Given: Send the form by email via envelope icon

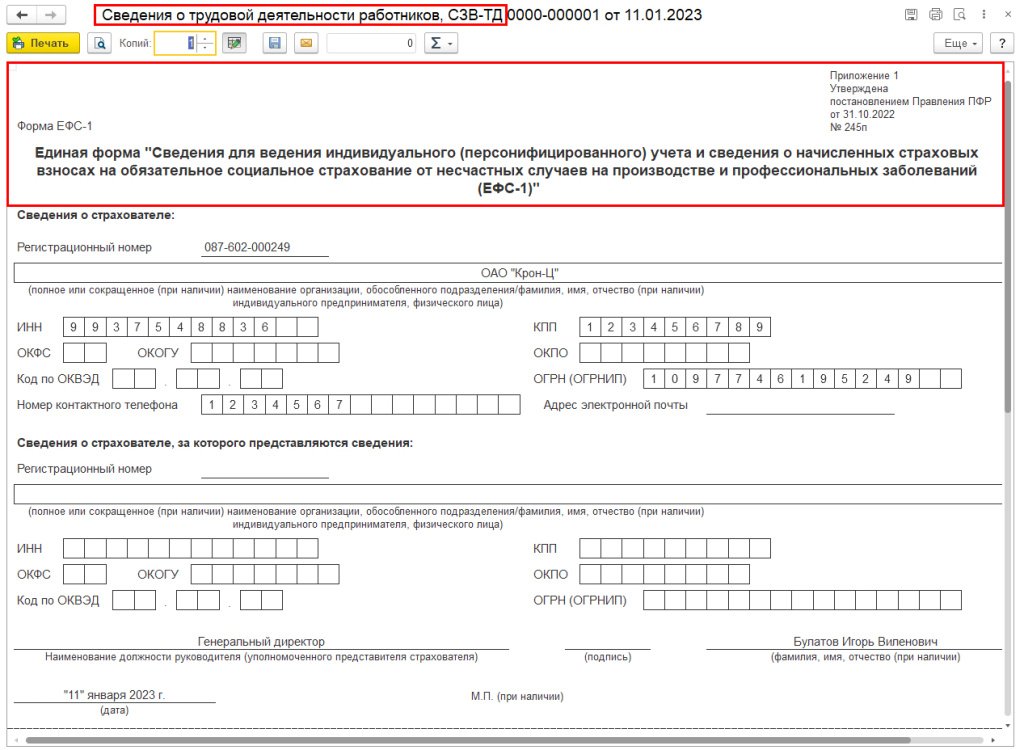Looking at the screenshot, I should (x=305, y=44).
